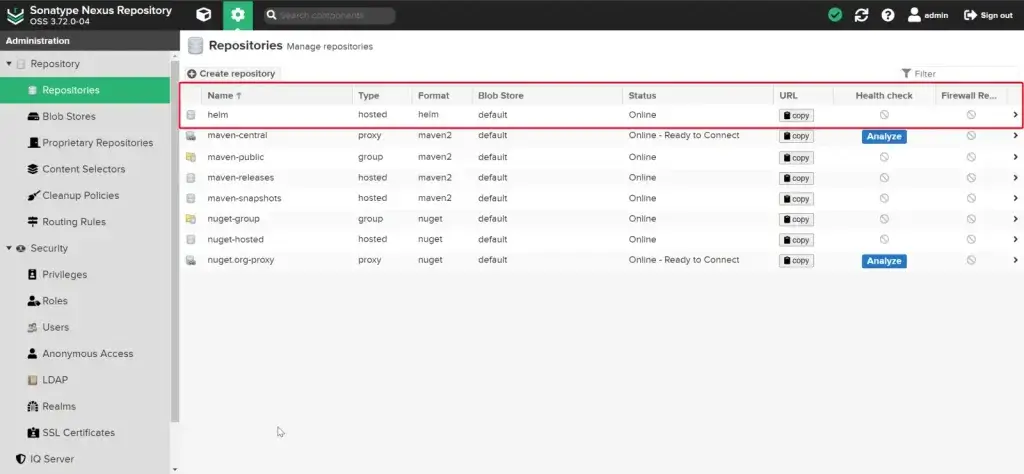
Task: Click the maven-snapshots repository name
Action: point(245,198)
